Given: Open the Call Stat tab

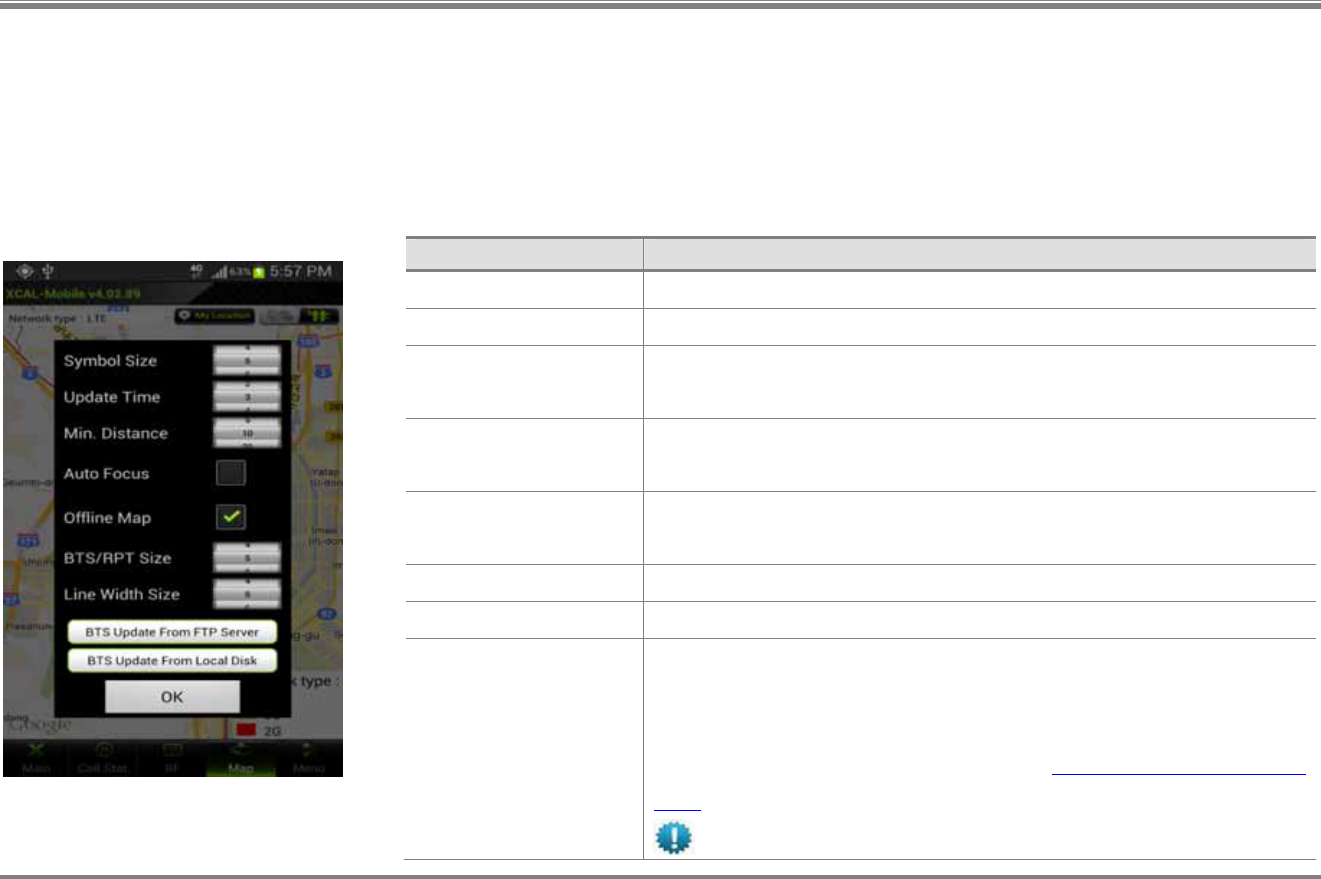Looking at the screenshot, I should coord(104,759).
